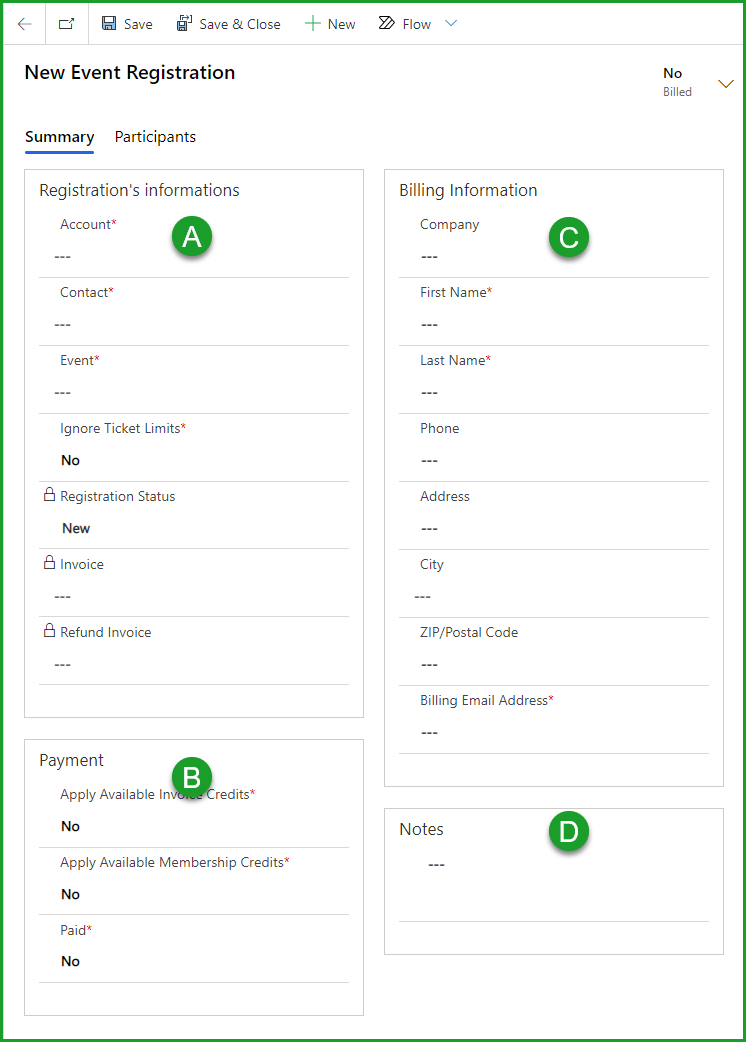Screen dimensions: 746x1042
Task: Expand the No Billed header chevron
Action: click(726, 84)
